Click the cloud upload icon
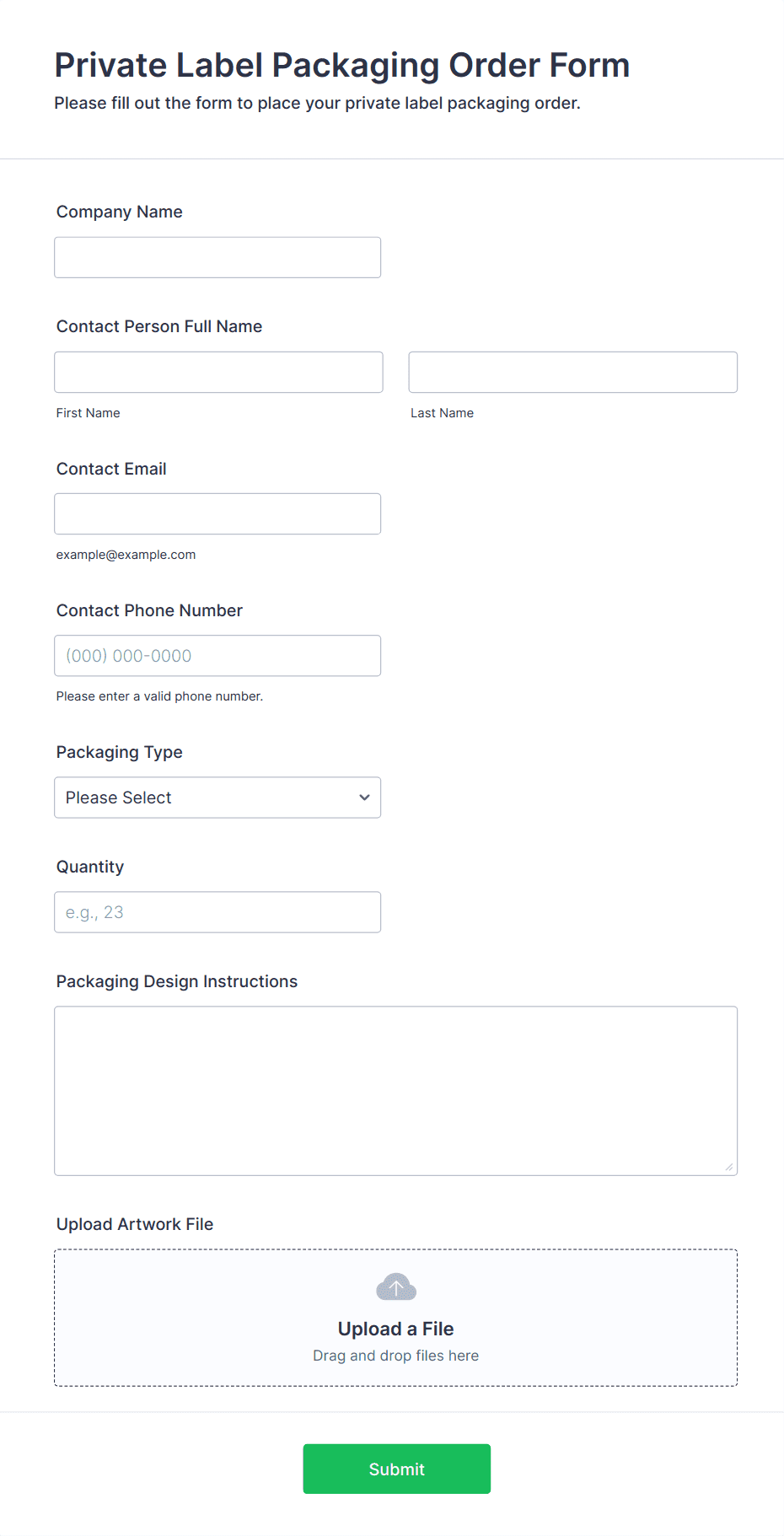The width and height of the screenshot is (784, 1536). [395, 1287]
